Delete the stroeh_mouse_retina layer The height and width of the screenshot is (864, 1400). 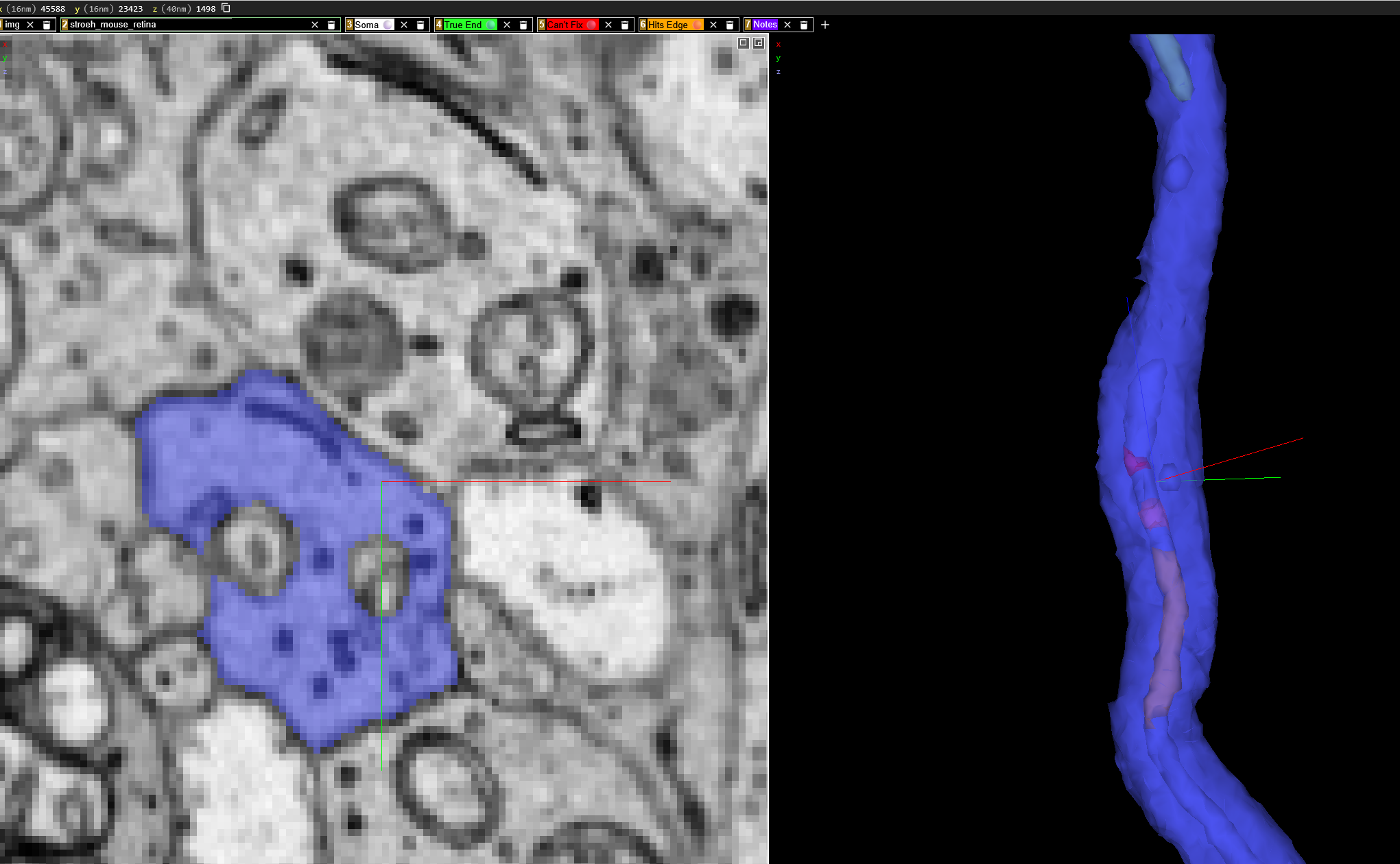tap(331, 25)
